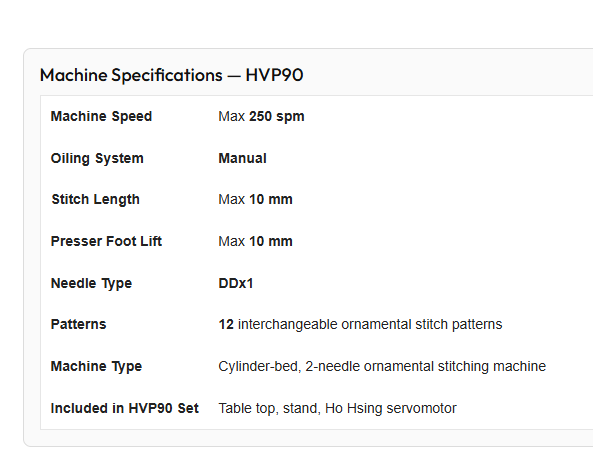Select the Machine Speed label
Image resolution: width=593 pixels, height=461 pixels.
click(101, 116)
